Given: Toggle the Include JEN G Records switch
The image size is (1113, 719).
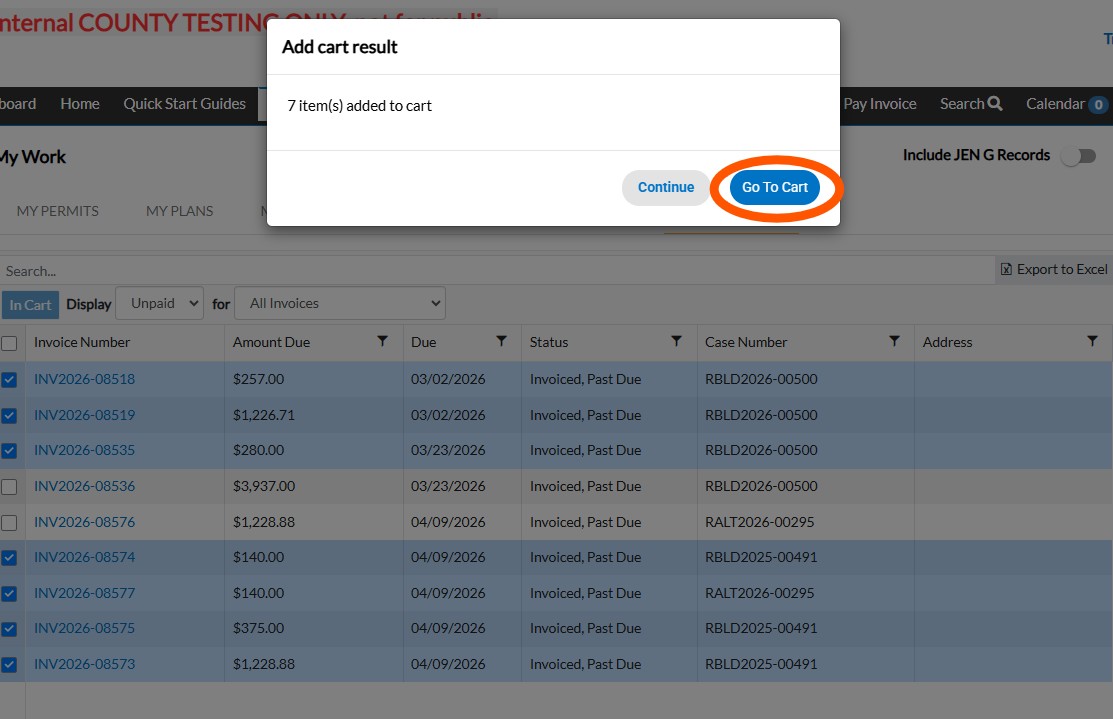Looking at the screenshot, I should (x=1079, y=156).
